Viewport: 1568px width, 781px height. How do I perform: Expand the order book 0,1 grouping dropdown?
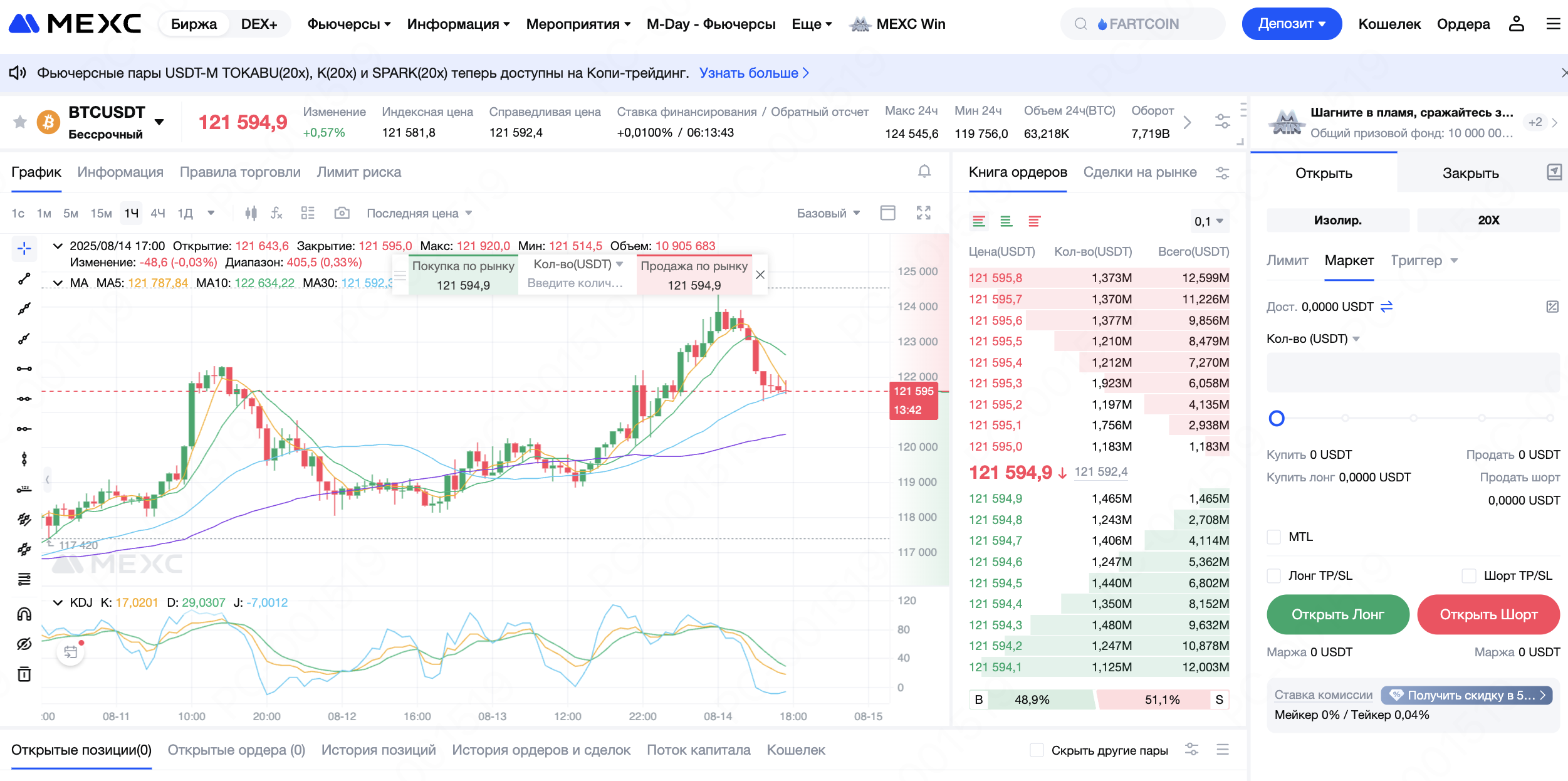point(1209,221)
